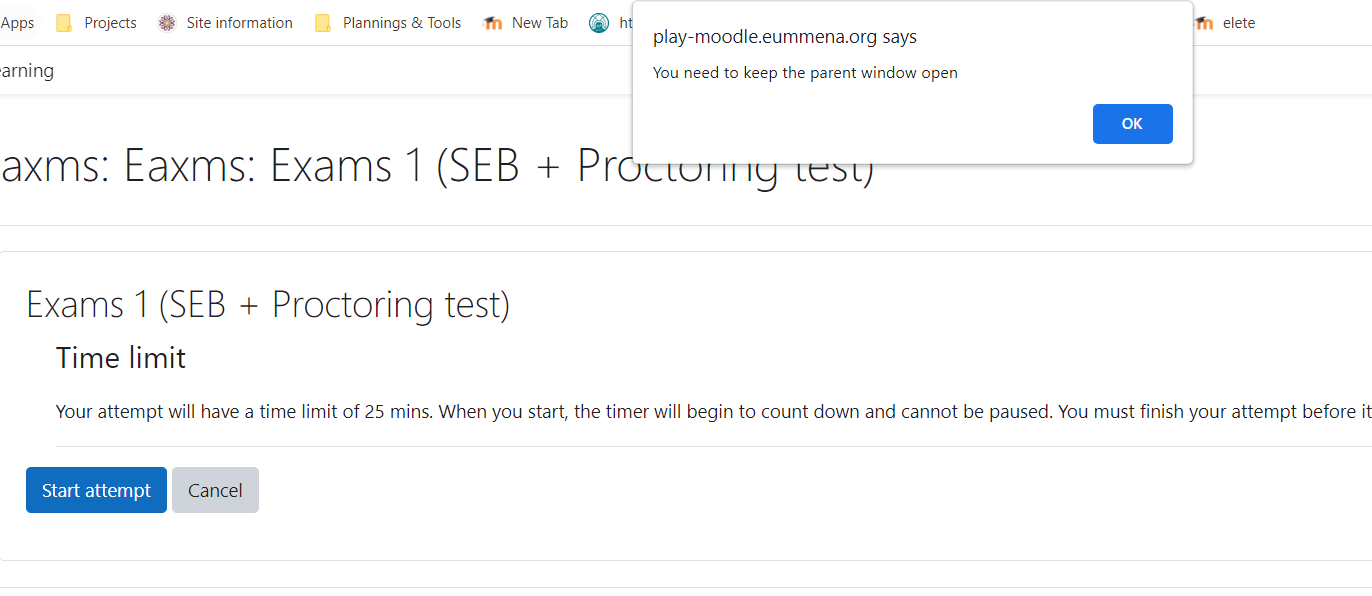Click the Projects bookmark folder icon
This screenshot has width=1372, height=596.
tap(64, 22)
